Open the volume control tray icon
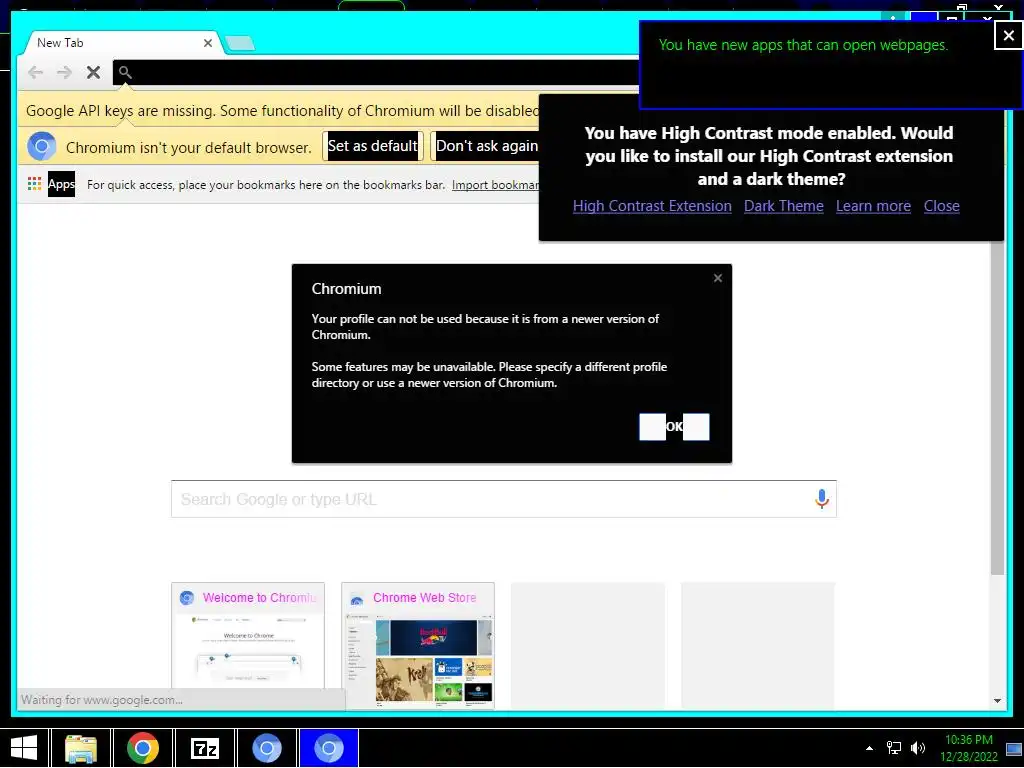The height and width of the screenshot is (768, 1024). (918, 748)
